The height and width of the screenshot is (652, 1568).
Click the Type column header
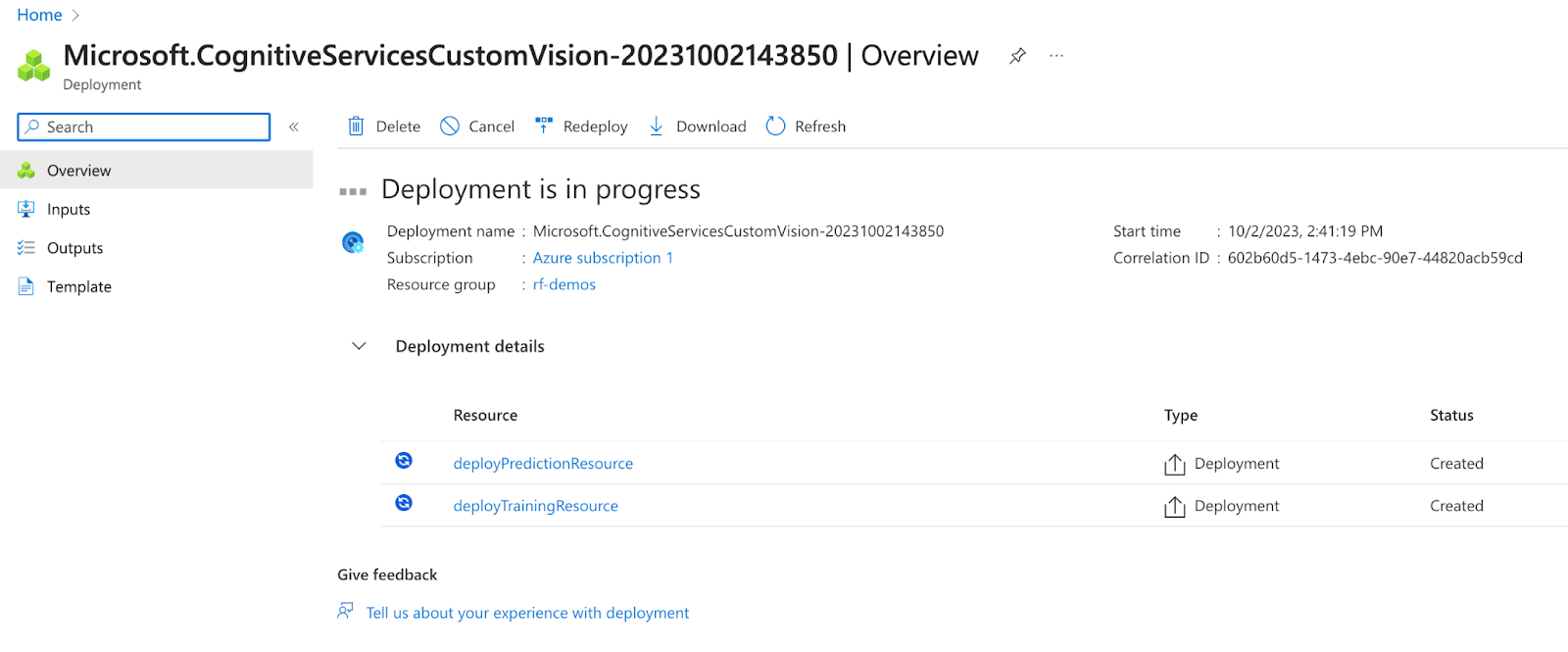(x=1181, y=415)
